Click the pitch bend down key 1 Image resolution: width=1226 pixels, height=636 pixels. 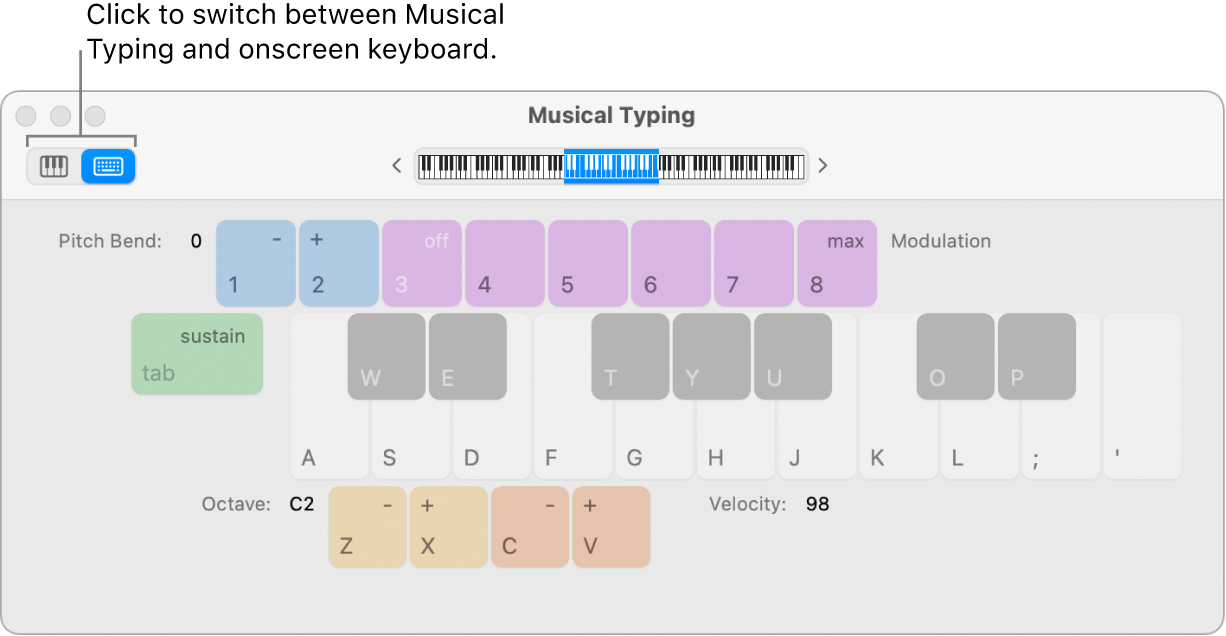[x=255, y=263]
